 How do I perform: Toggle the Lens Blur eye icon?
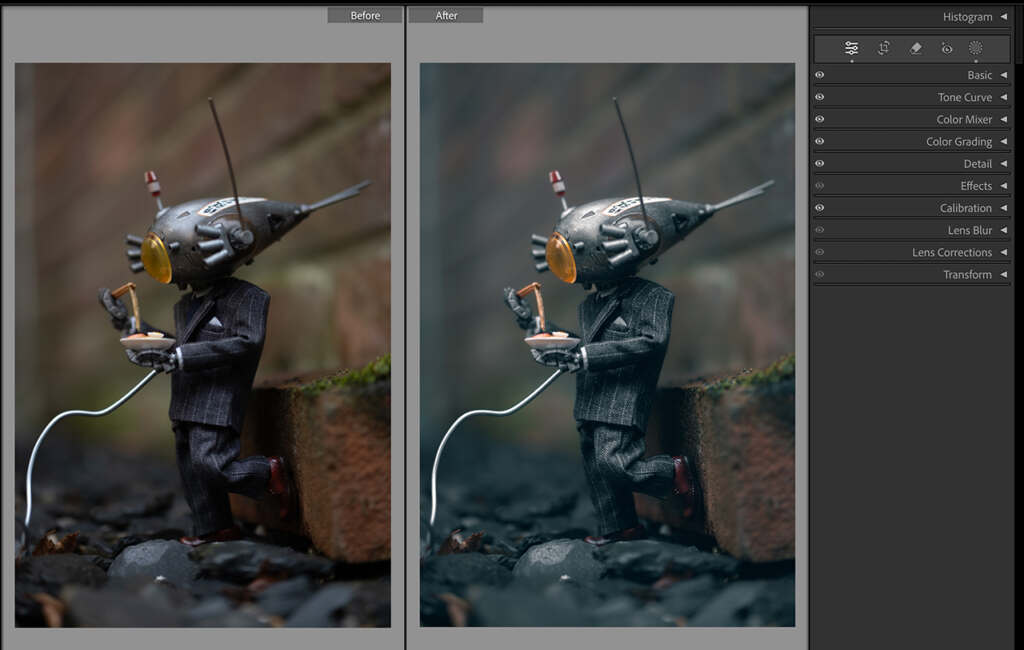tap(820, 231)
